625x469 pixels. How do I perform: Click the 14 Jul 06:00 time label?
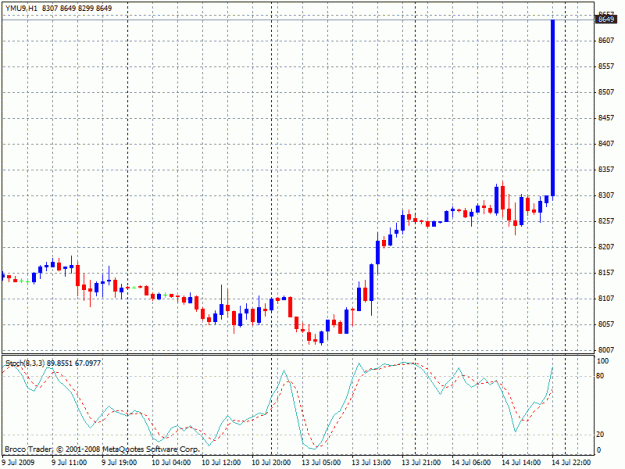(x=471, y=462)
